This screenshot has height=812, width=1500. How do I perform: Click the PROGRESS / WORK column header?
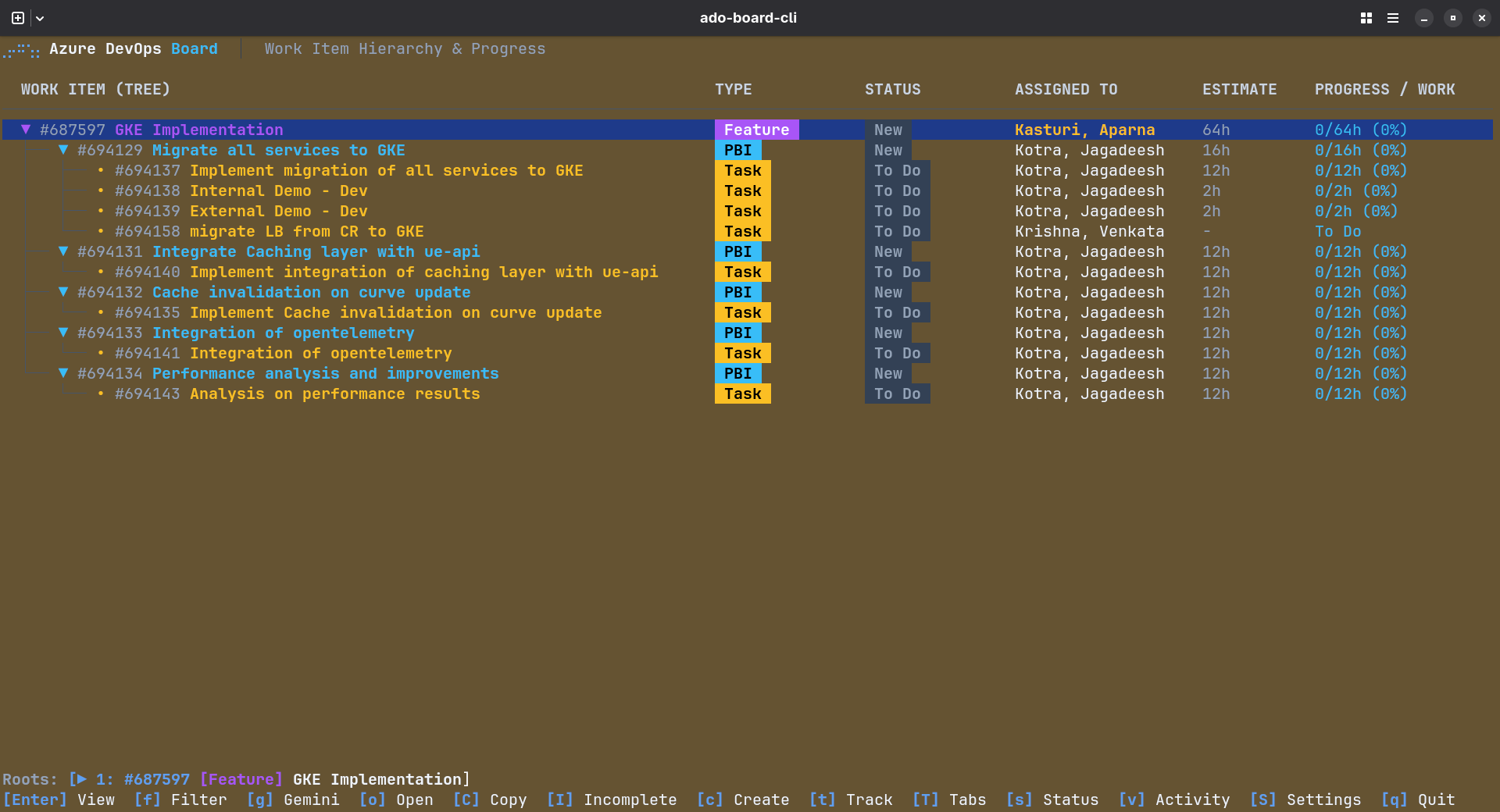[1385, 89]
